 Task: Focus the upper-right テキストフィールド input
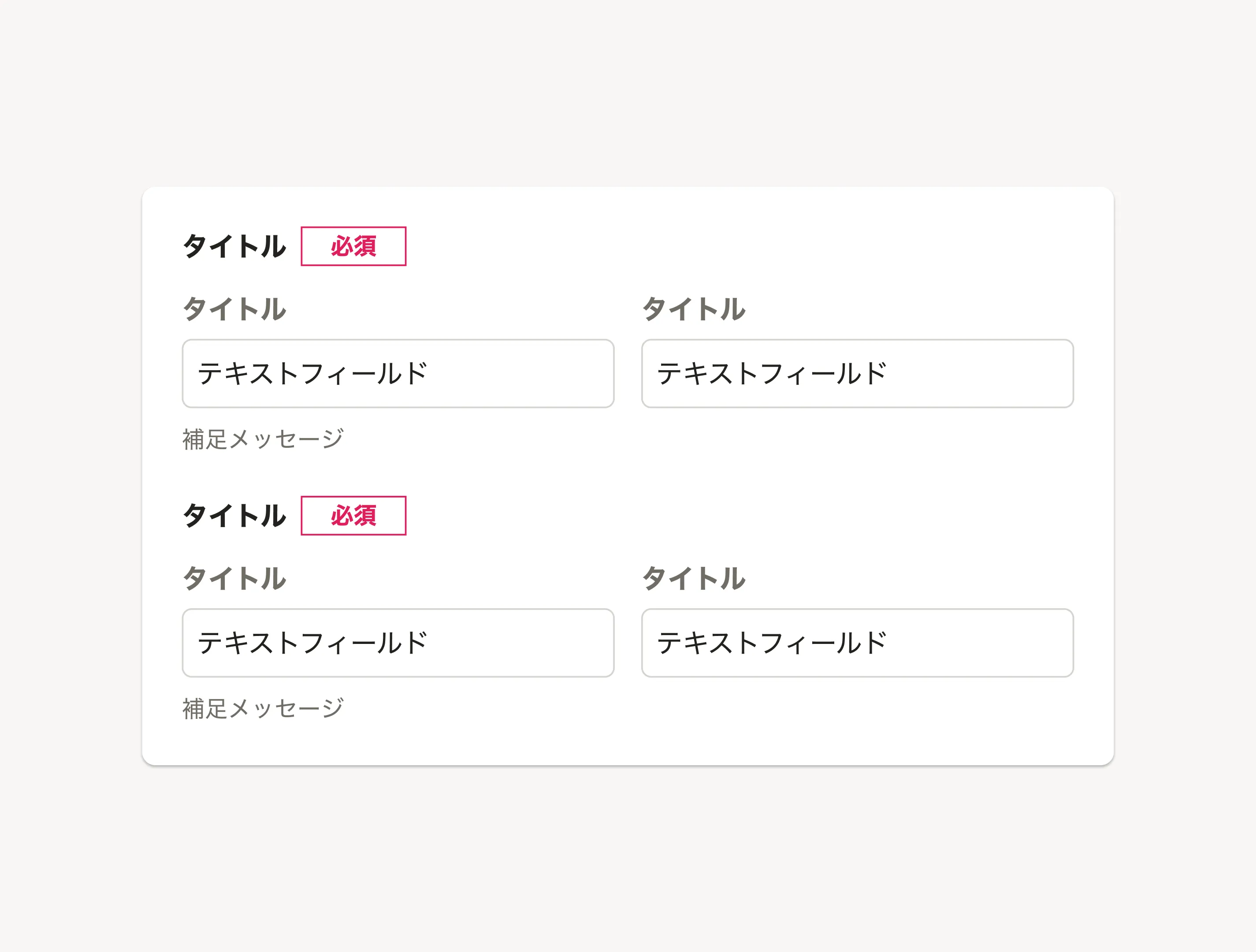pos(857,373)
